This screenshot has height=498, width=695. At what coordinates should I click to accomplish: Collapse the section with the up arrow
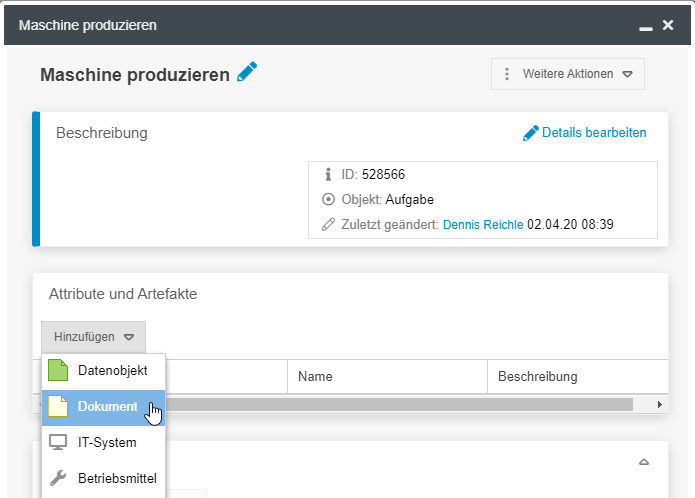pyautogui.click(x=644, y=462)
